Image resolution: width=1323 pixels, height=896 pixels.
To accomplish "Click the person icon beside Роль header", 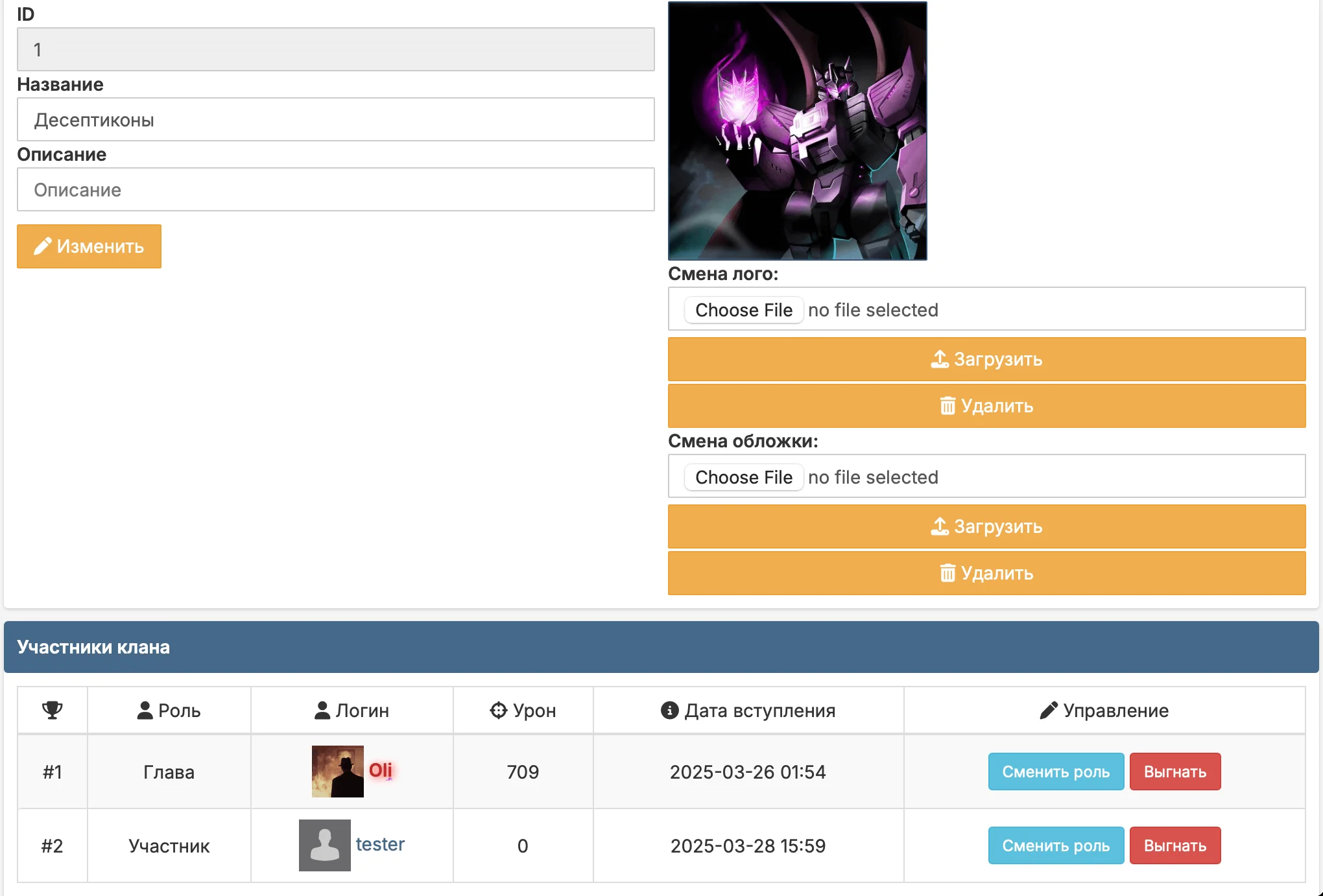I will point(145,711).
